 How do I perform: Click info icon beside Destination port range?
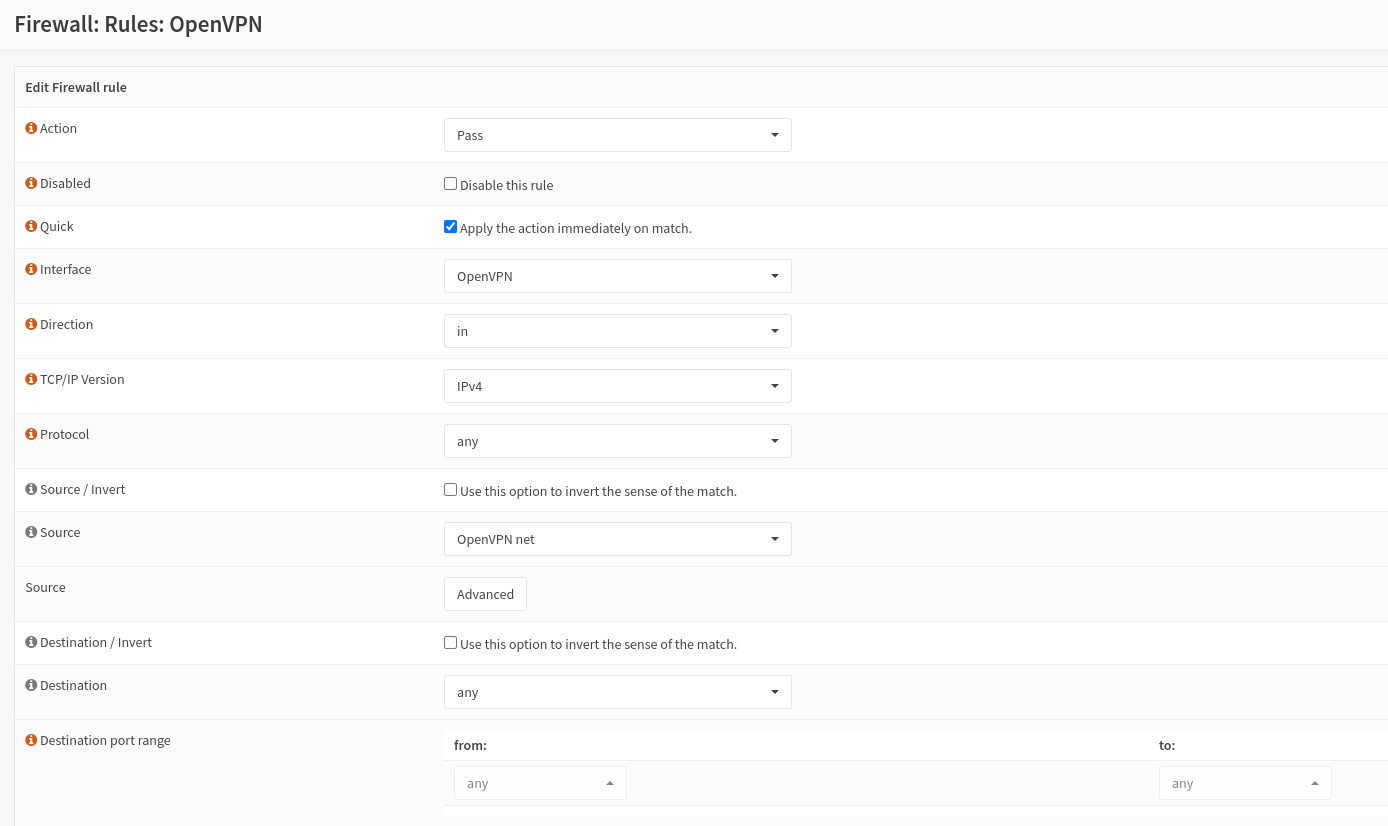tap(31, 741)
